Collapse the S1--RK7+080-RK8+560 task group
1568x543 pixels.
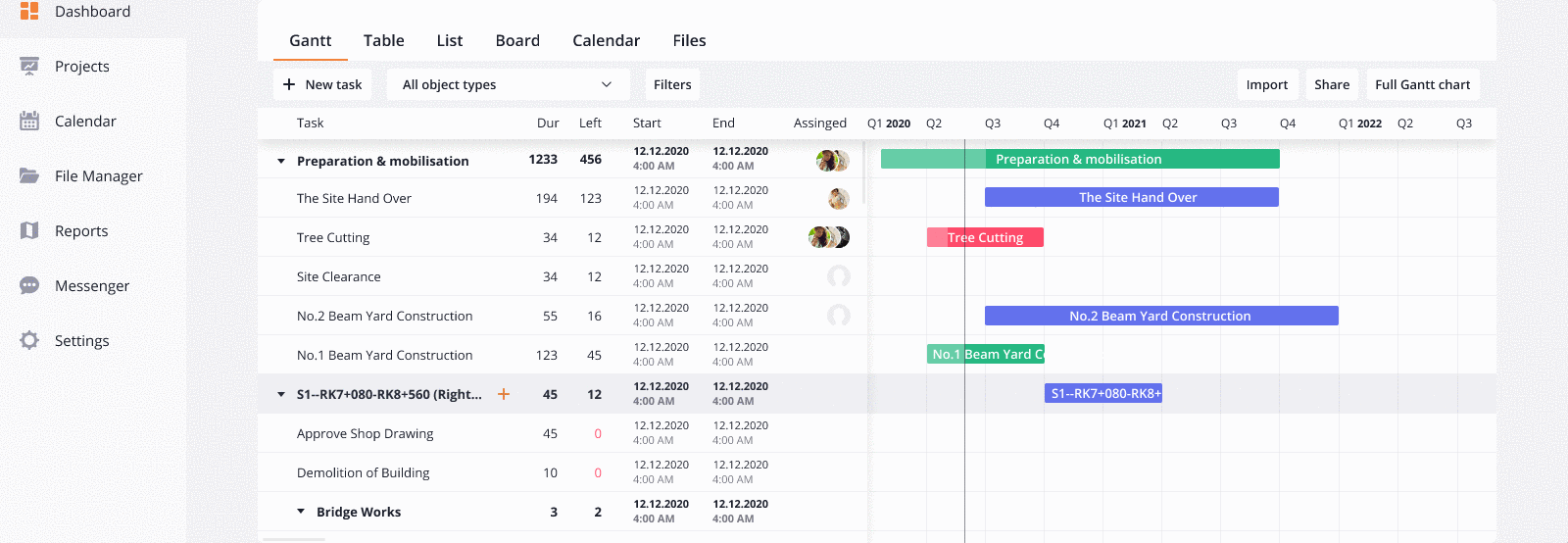281,394
